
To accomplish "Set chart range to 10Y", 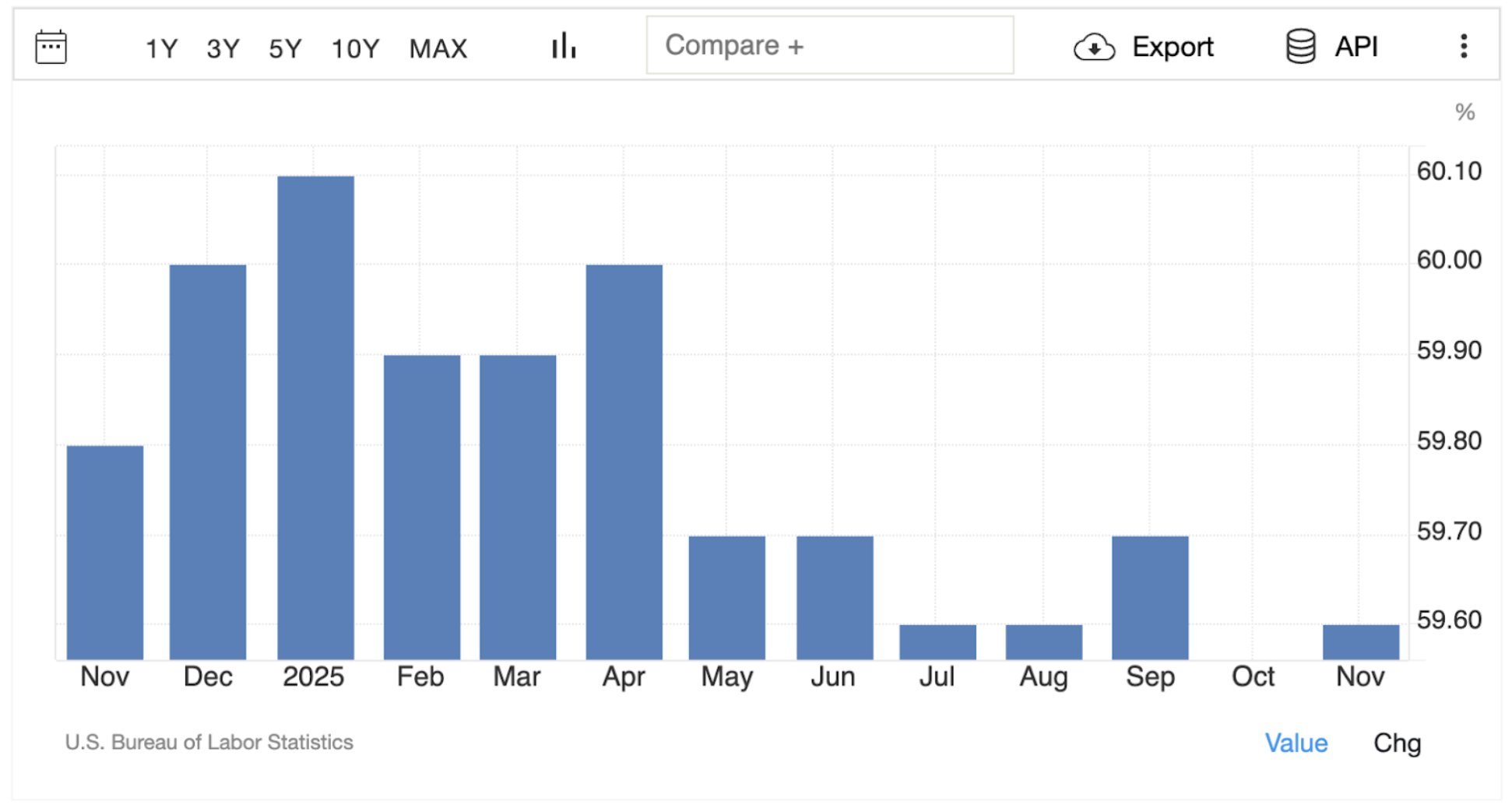I will click(355, 48).
